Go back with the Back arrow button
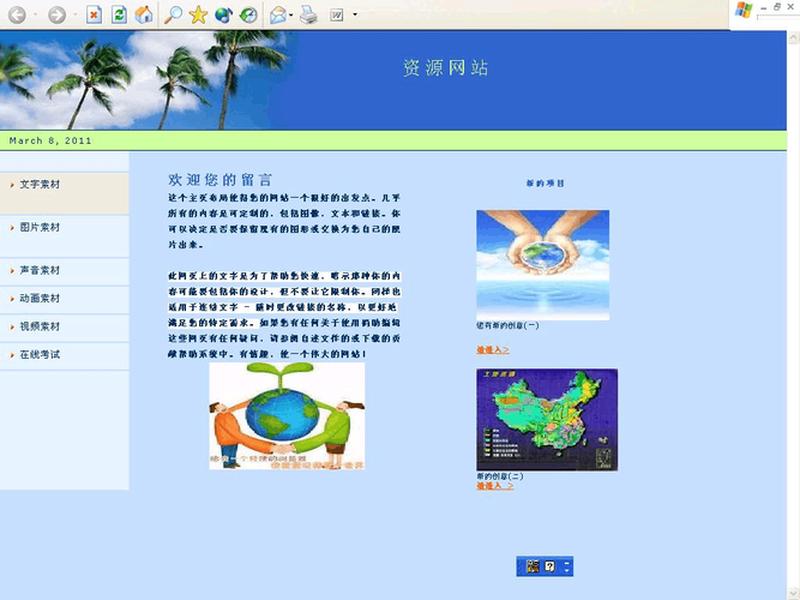The height and width of the screenshot is (600, 800). (17, 14)
